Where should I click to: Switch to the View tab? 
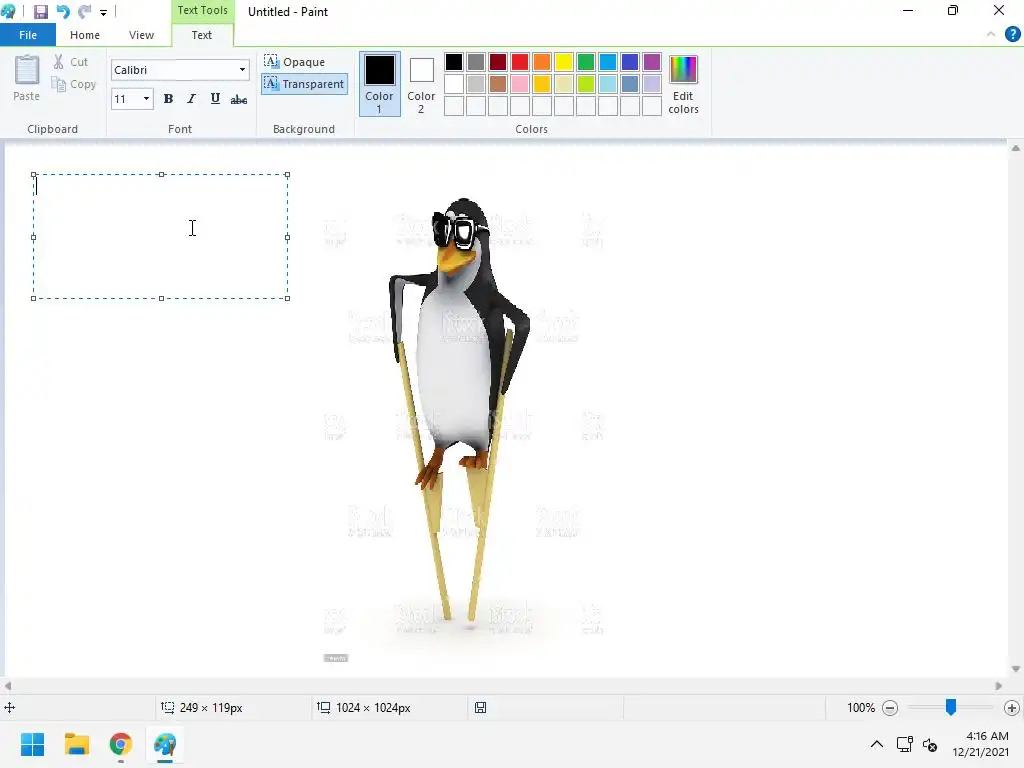pos(142,35)
